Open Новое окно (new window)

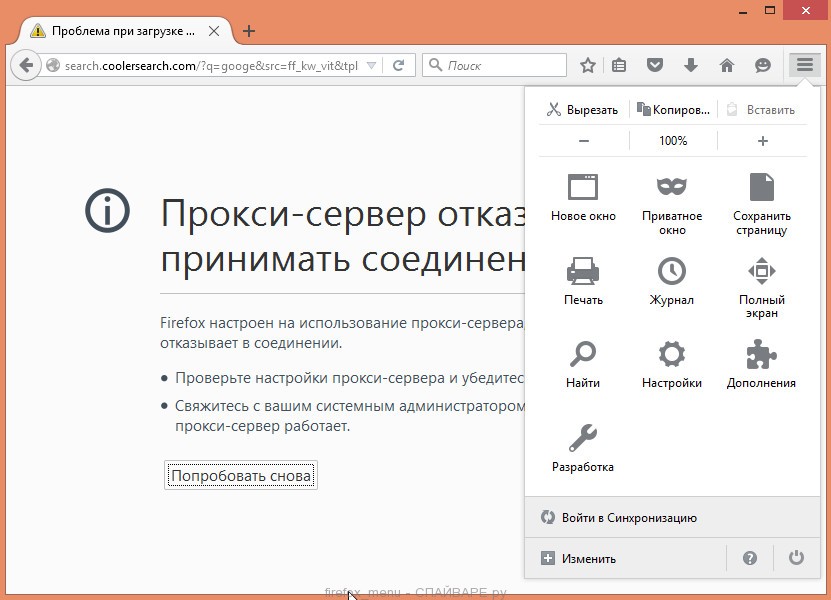coord(583,198)
